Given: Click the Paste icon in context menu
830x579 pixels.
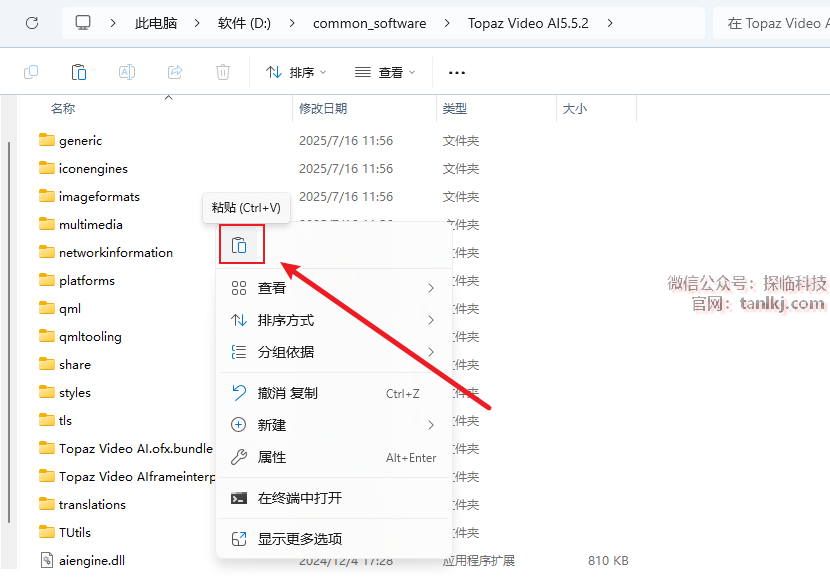Looking at the screenshot, I should (x=239, y=245).
